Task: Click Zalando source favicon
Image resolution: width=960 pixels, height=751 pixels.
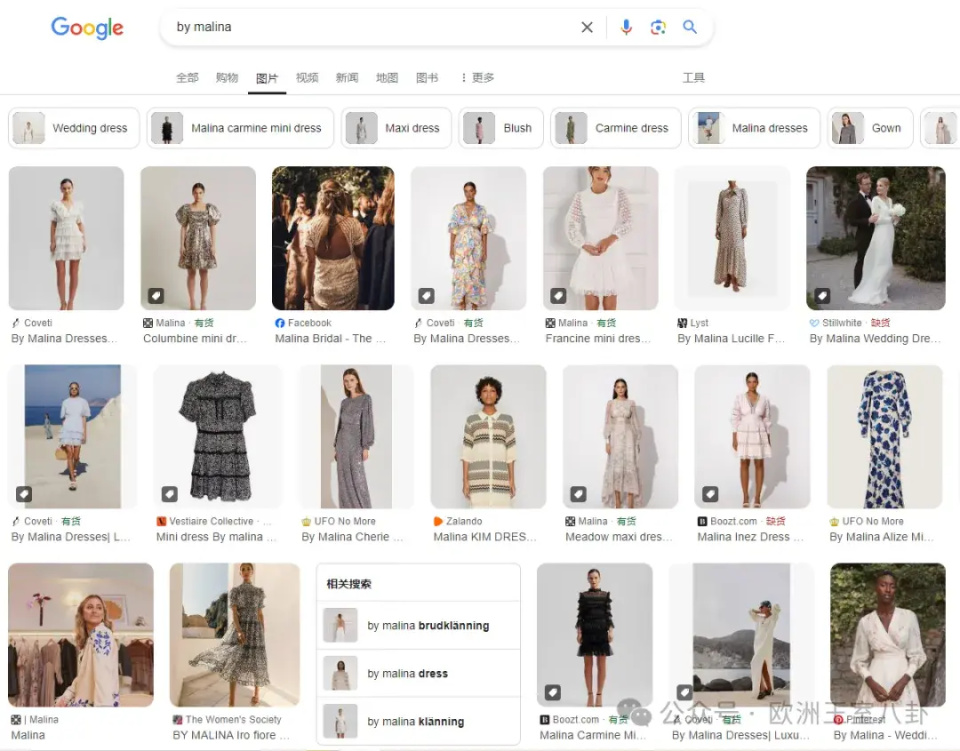Action: 438,521
